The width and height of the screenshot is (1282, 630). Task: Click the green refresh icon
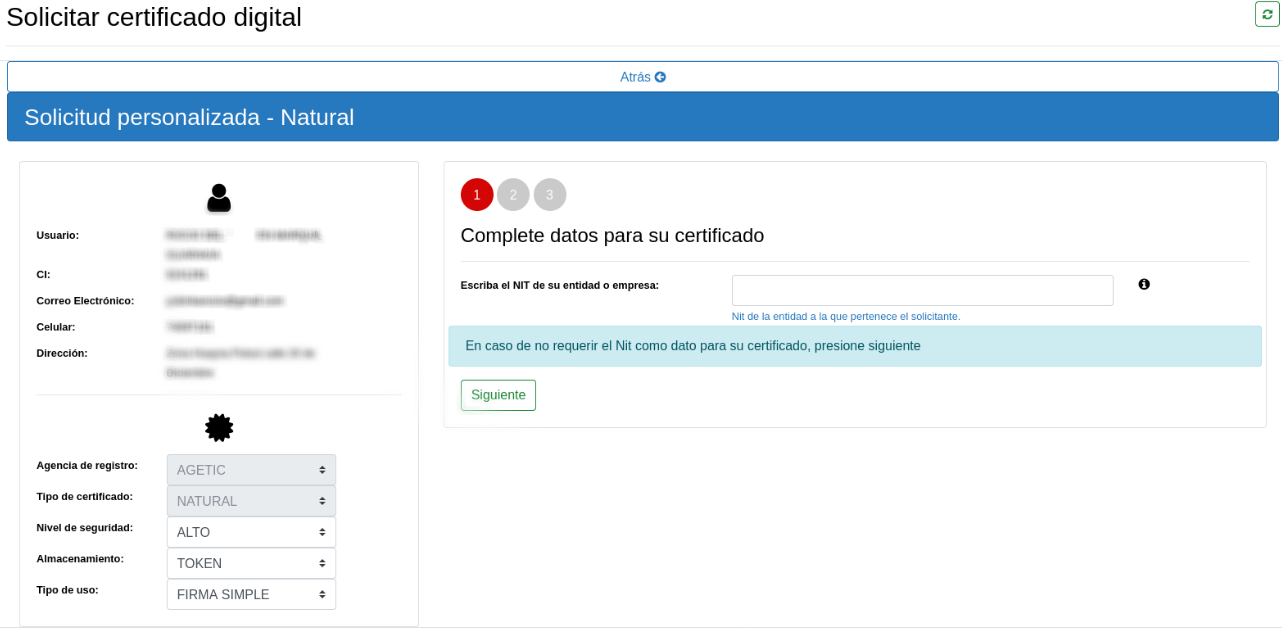click(x=1267, y=14)
